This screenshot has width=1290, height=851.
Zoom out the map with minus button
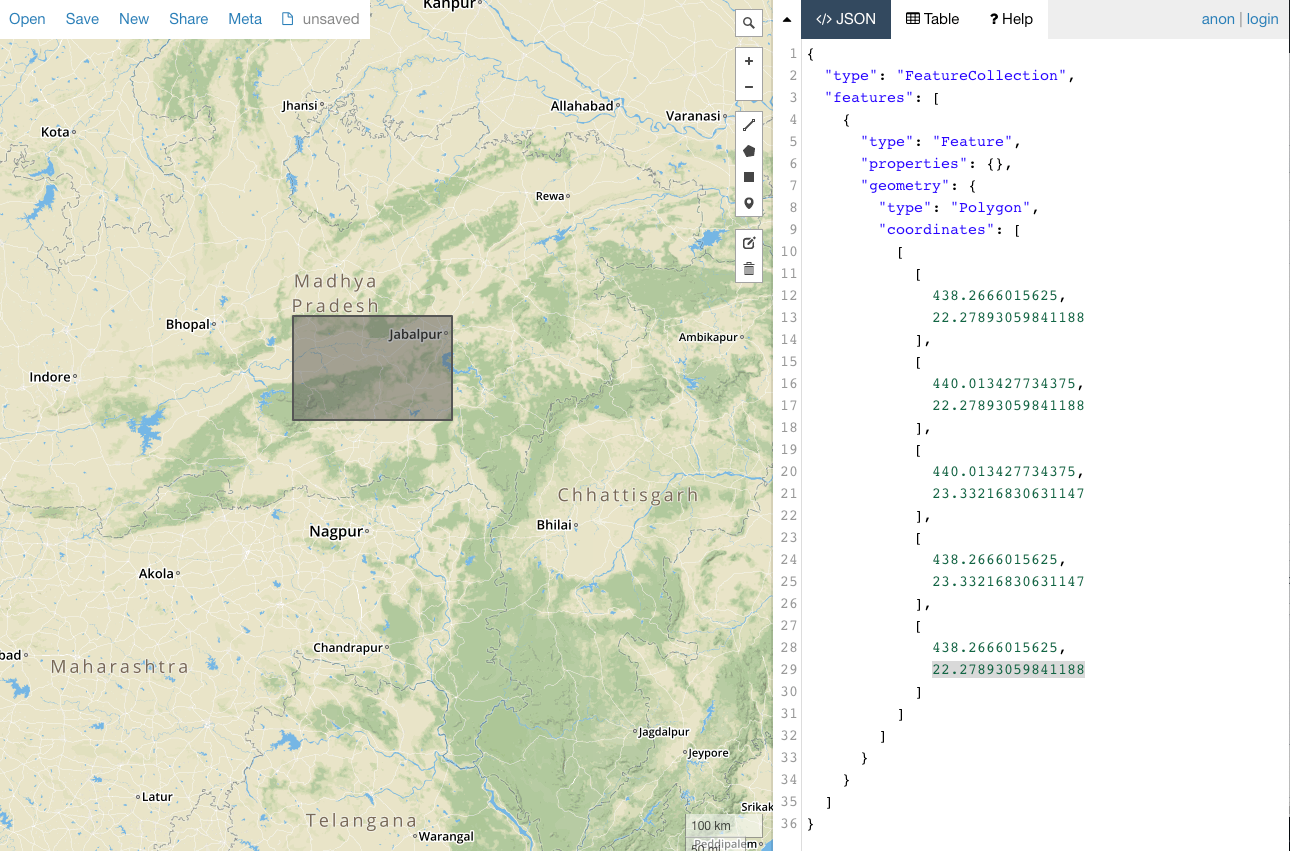point(749,87)
